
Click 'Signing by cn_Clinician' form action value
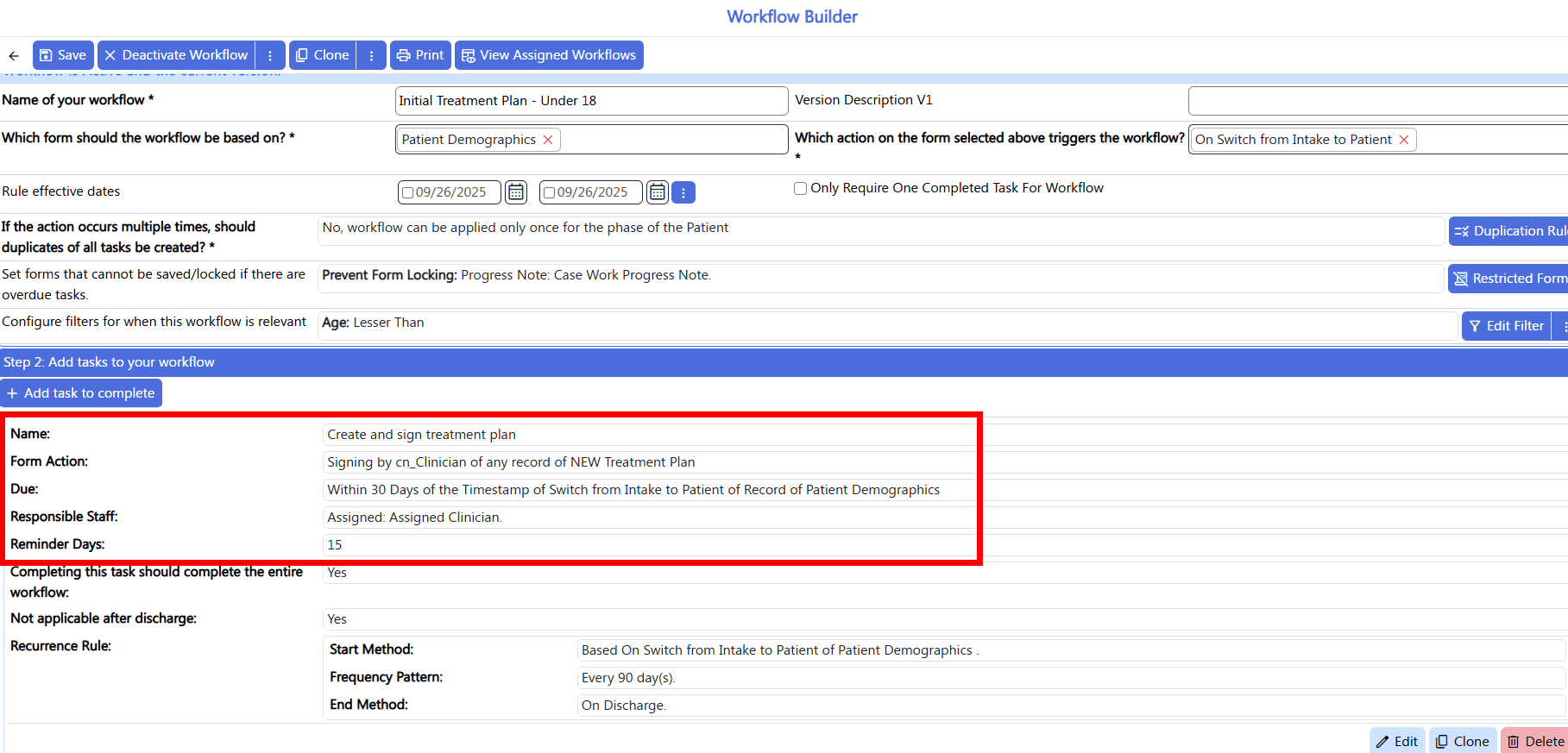[511, 462]
